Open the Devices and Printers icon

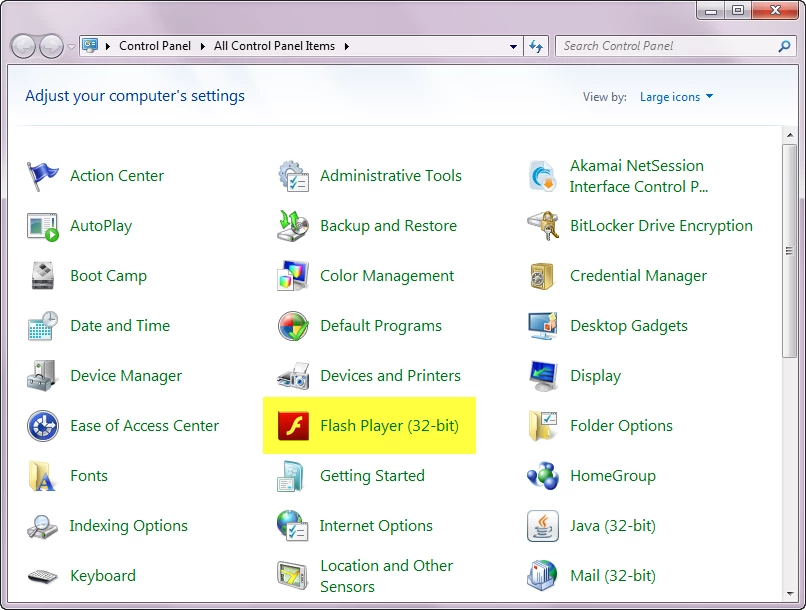click(293, 376)
